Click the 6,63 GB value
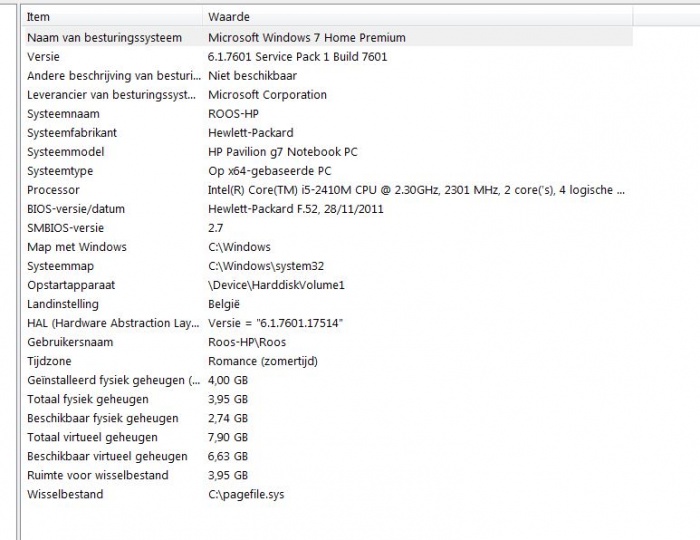700x540 pixels. tap(228, 457)
